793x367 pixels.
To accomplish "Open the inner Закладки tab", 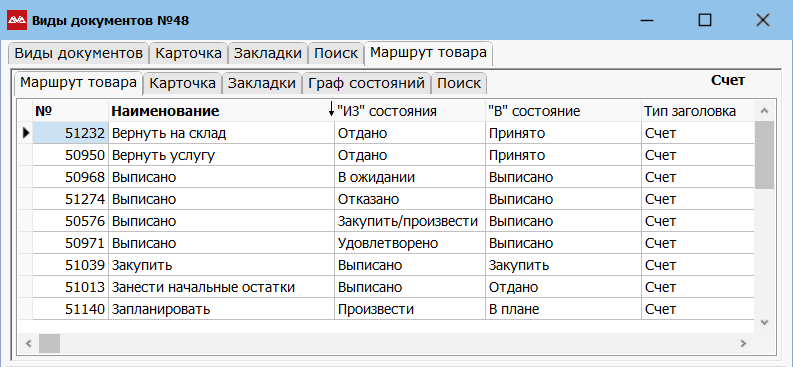I will click(261, 83).
